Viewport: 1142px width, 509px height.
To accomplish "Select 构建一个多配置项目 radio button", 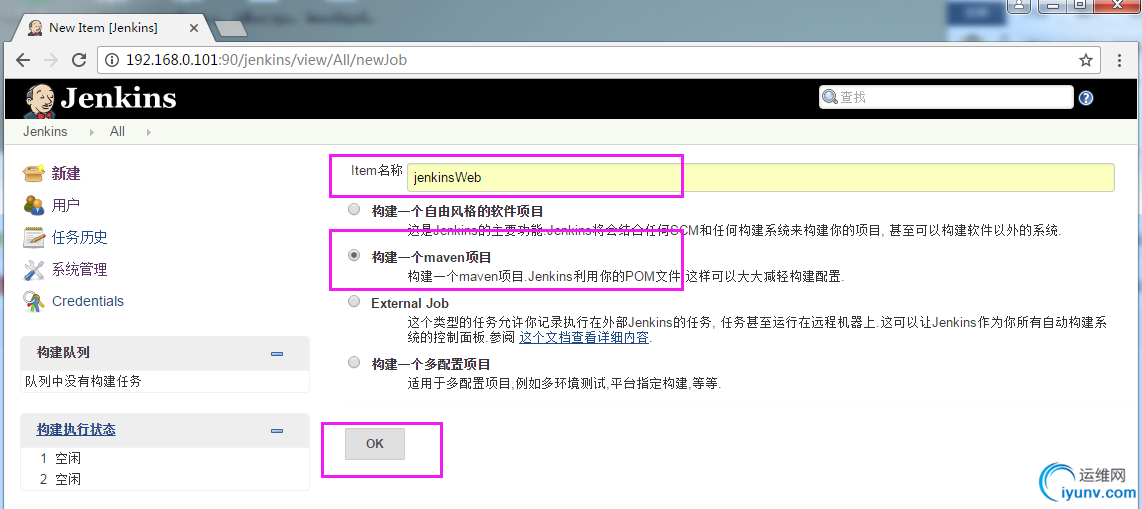I will pos(354,362).
